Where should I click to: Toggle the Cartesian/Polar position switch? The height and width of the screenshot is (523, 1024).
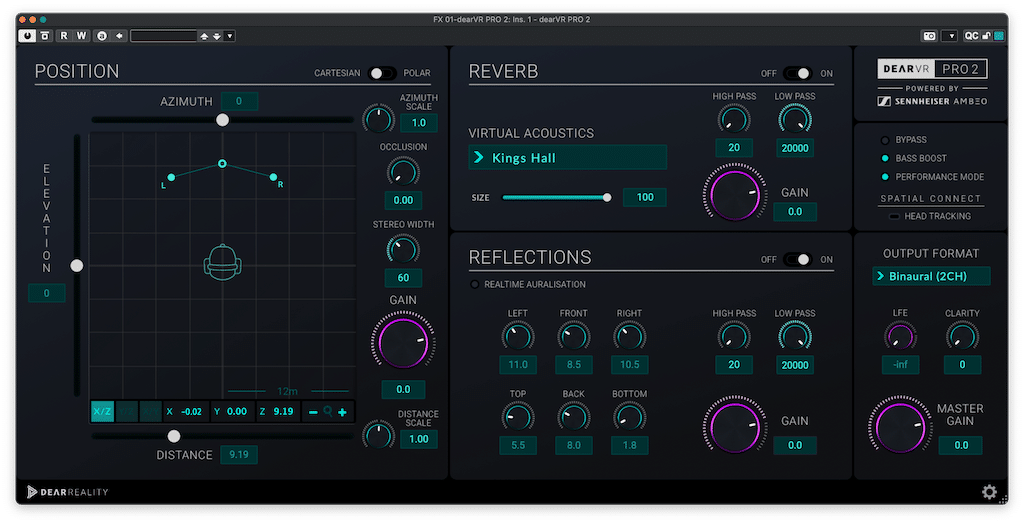click(381, 73)
